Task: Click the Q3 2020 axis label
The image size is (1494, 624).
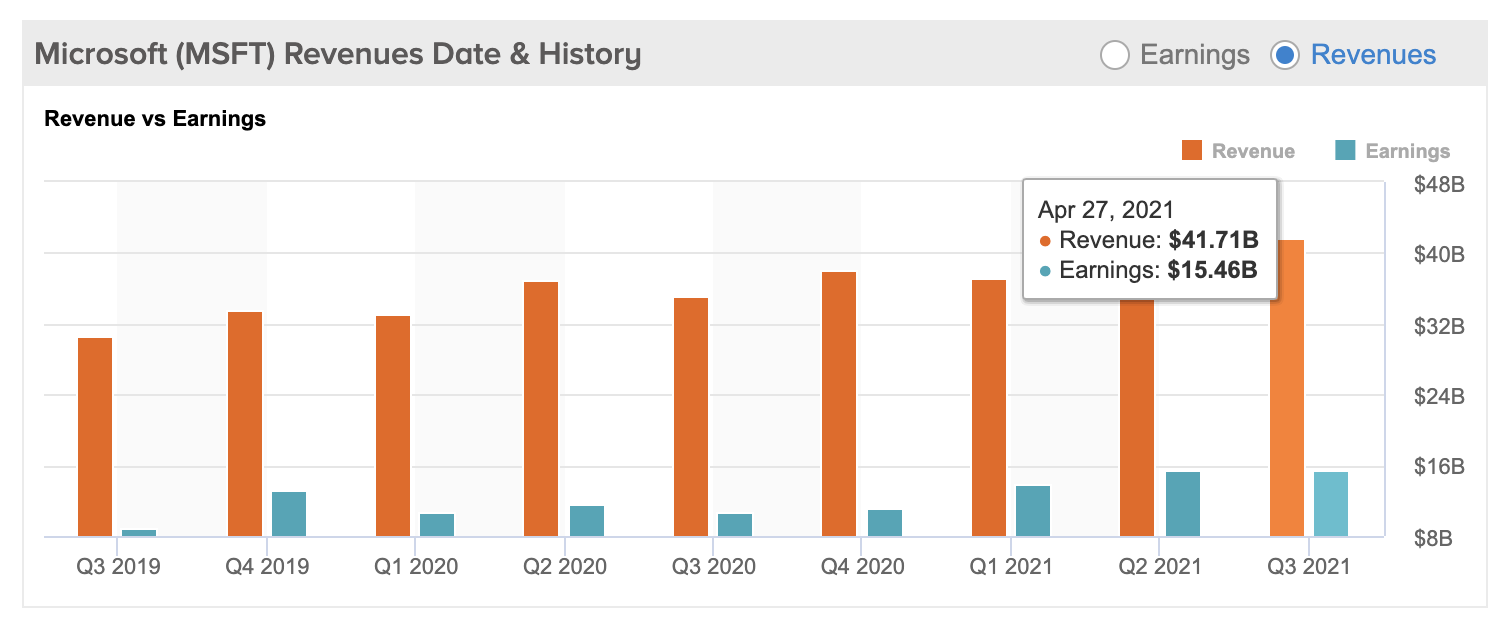Action: (x=714, y=566)
